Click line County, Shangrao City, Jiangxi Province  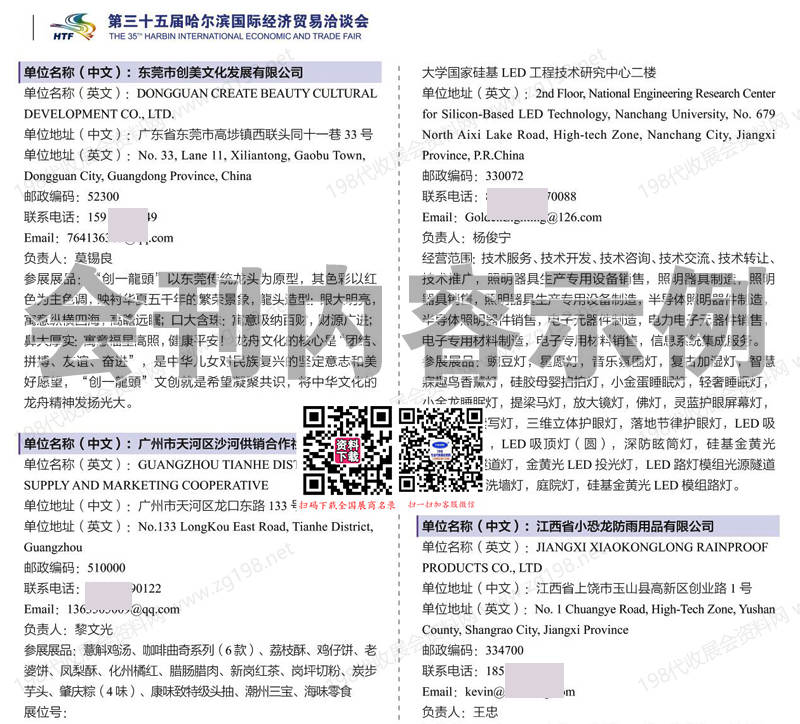pos(525,630)
